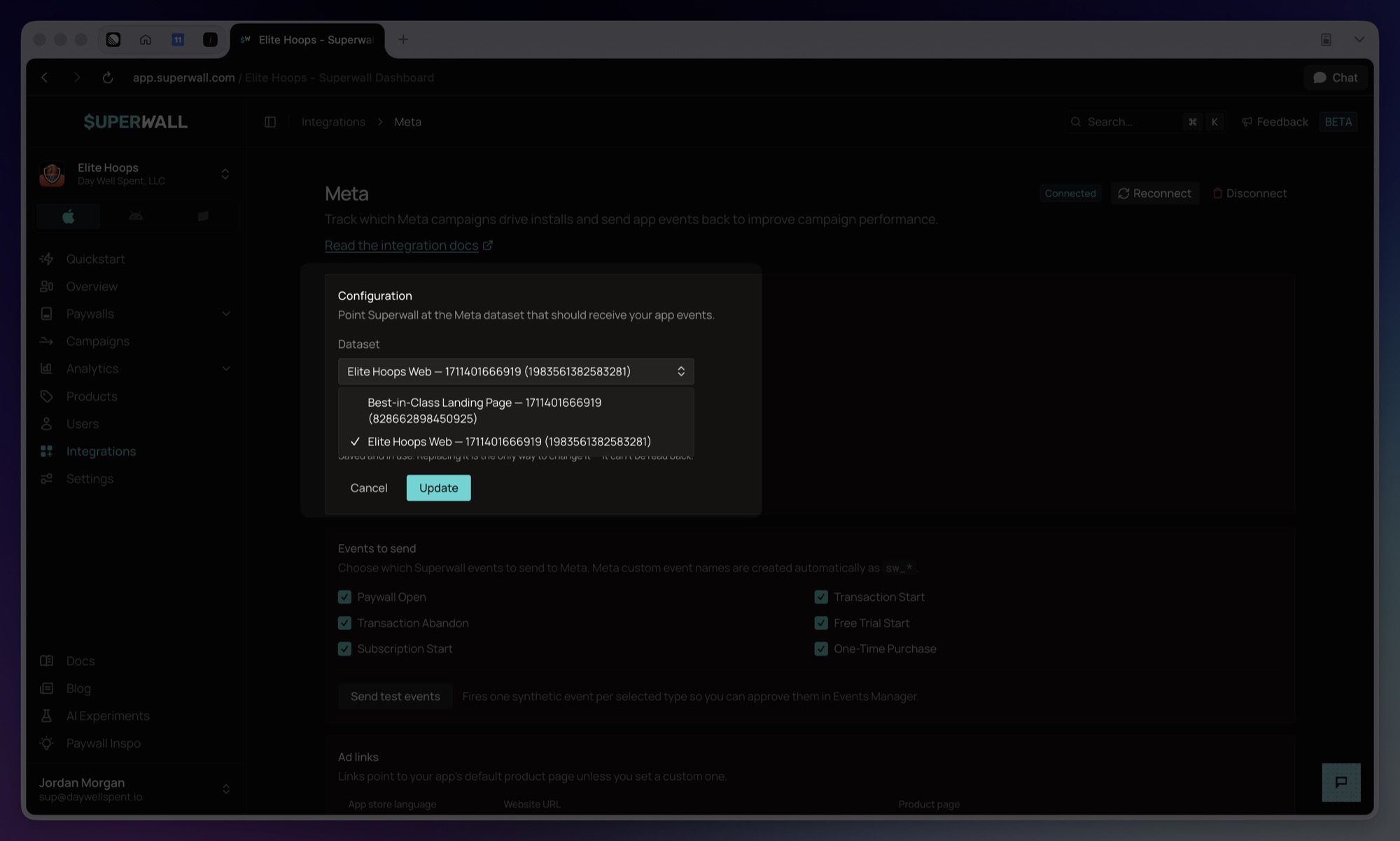Uncheck the Paywall Open checkbox
Viewport: 1400px width, 841px height.
click(344, 597)
